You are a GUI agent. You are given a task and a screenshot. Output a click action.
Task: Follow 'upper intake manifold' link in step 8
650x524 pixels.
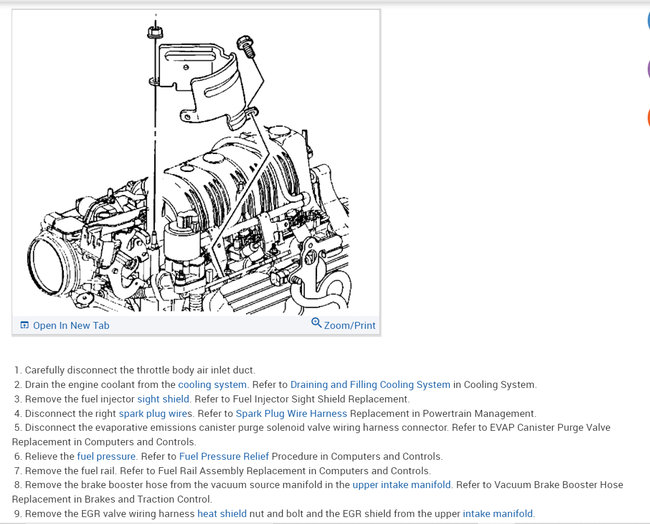pyautogui.click(x=401, y=485)
